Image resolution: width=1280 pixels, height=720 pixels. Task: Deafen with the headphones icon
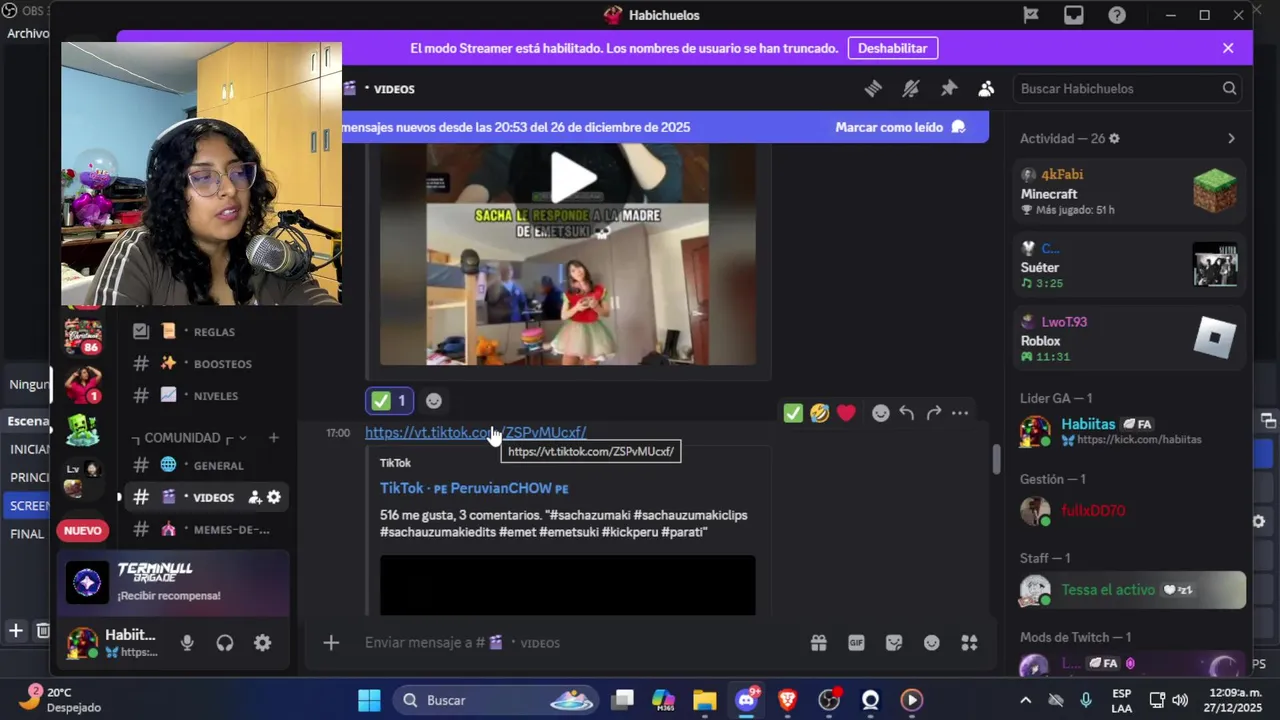point(225,643)
